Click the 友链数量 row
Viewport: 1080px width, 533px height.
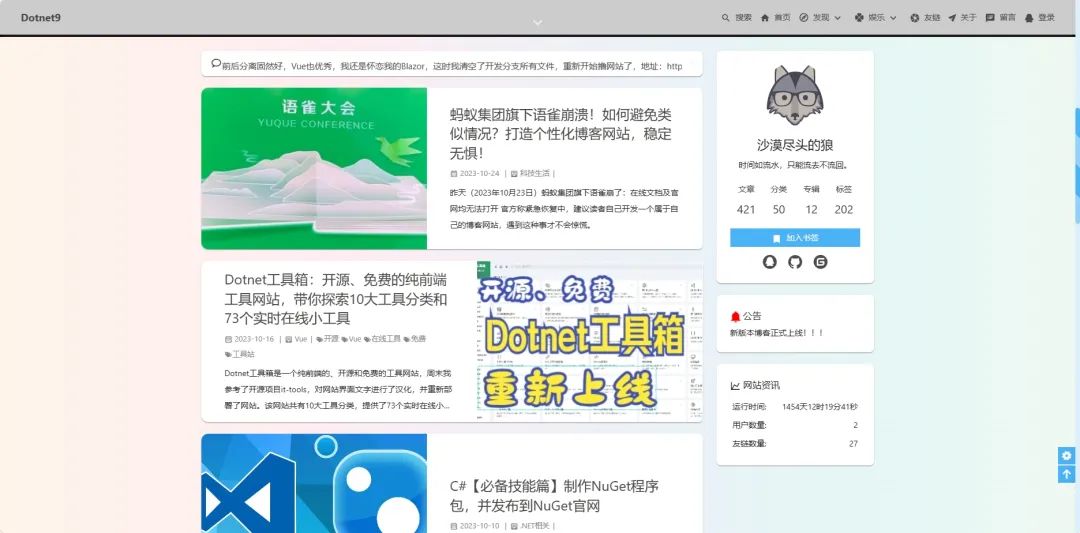pos(795,444)
